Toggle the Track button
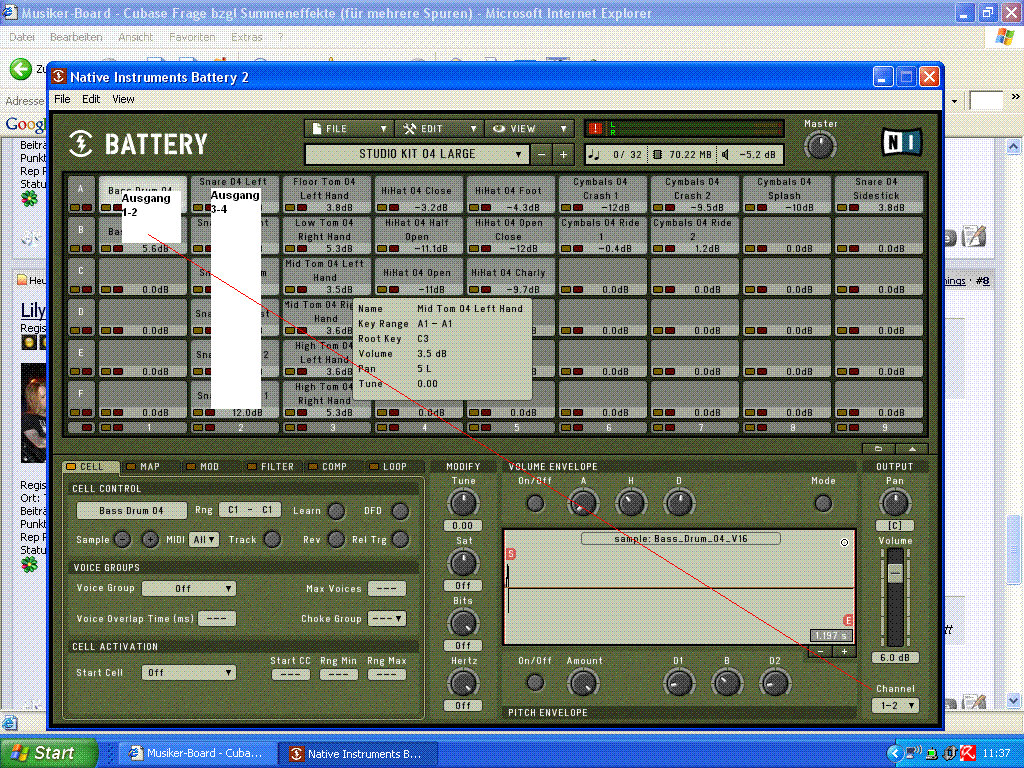Screen dimensions: 1024x768 (x=272, y=539)
